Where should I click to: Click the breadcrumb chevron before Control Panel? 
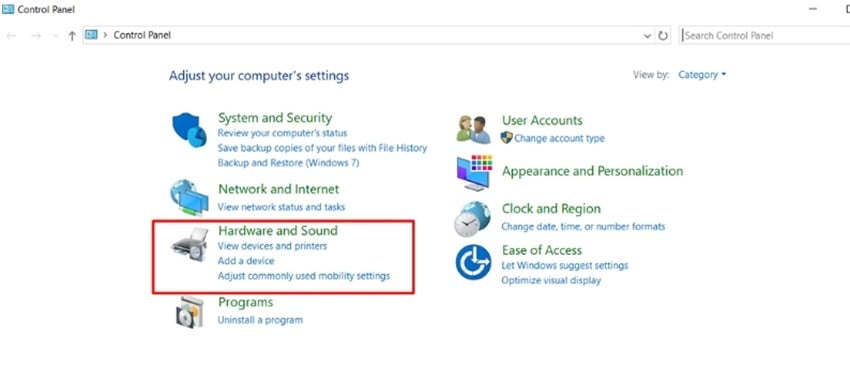click(105, 35)
